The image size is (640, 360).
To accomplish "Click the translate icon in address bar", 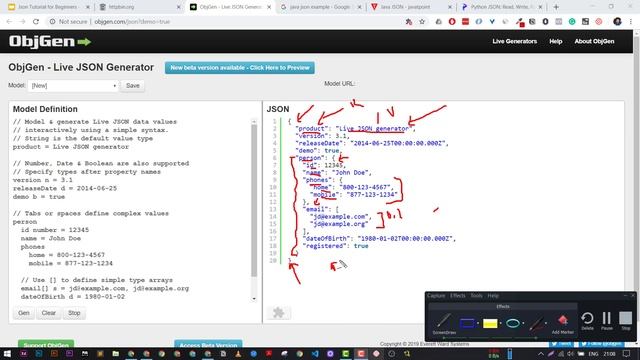I will pyautogui.click(x=409, y=22).
